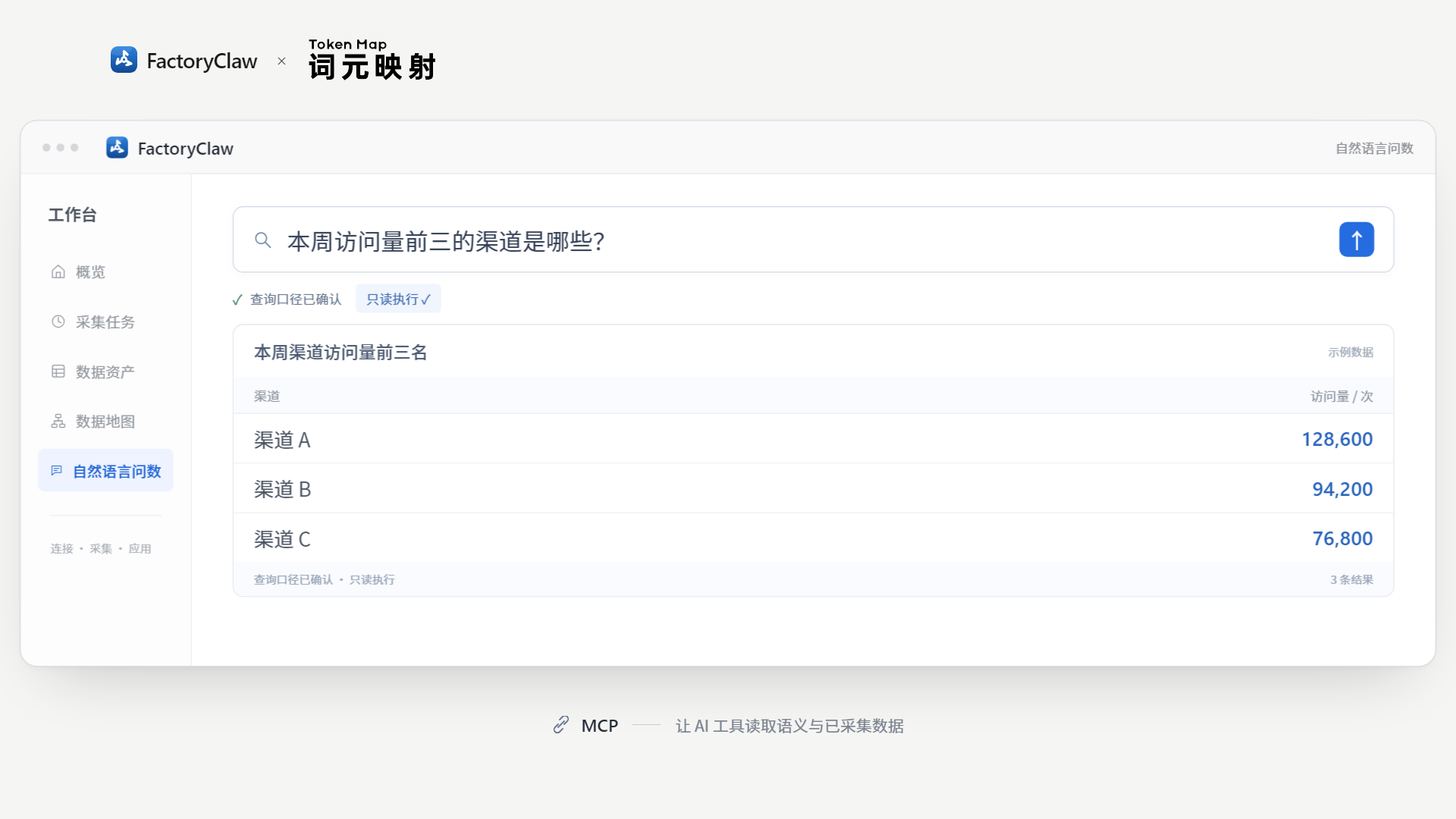Click the 渠道 A row label
Image resolution: width=1456 pixels, height=819 pixels.
[x=282, y=440]
